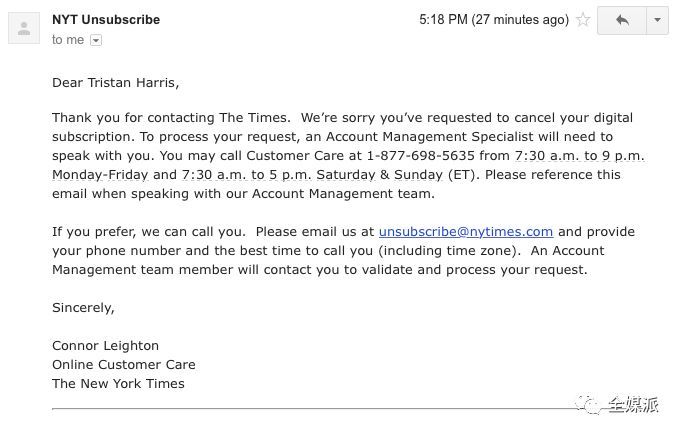Click the sender's profile avatar

pos(24,28)
